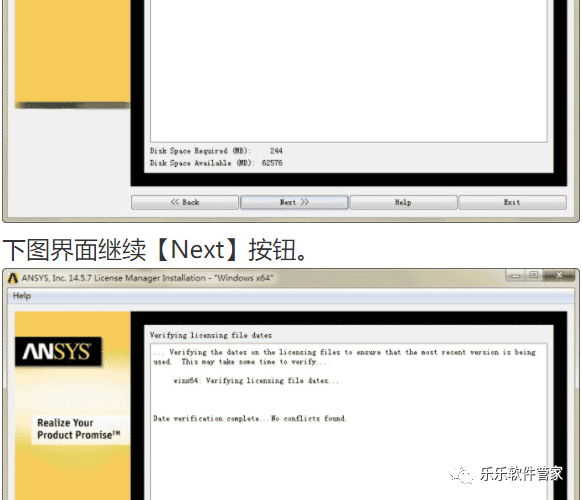Click the Chinese instruction text mentioning Next

(155, 250)
